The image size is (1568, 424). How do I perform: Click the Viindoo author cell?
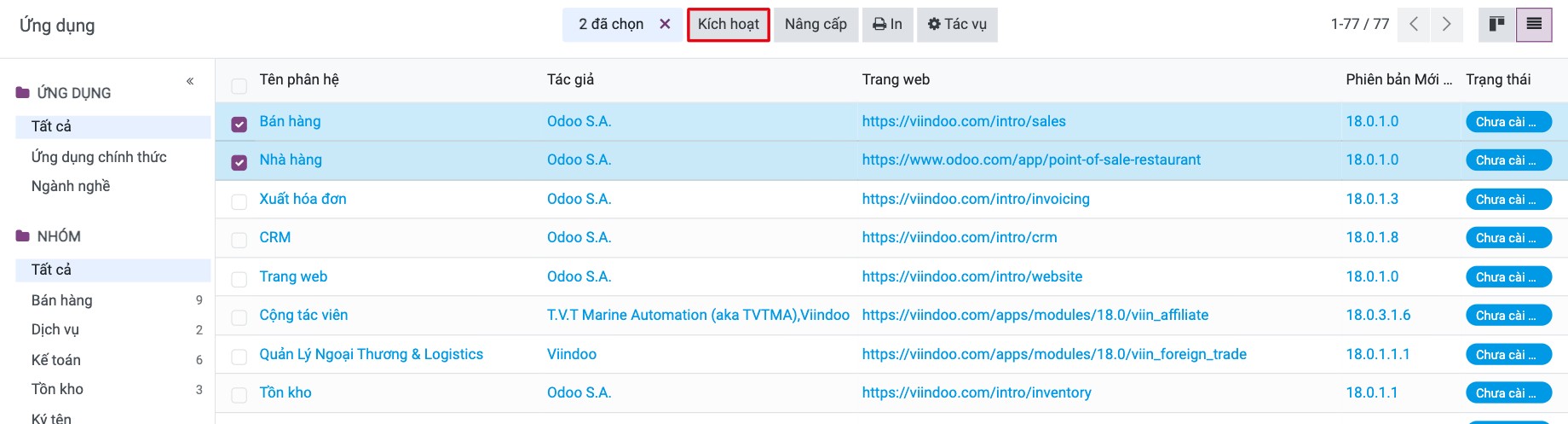click(x=572, y=354)
